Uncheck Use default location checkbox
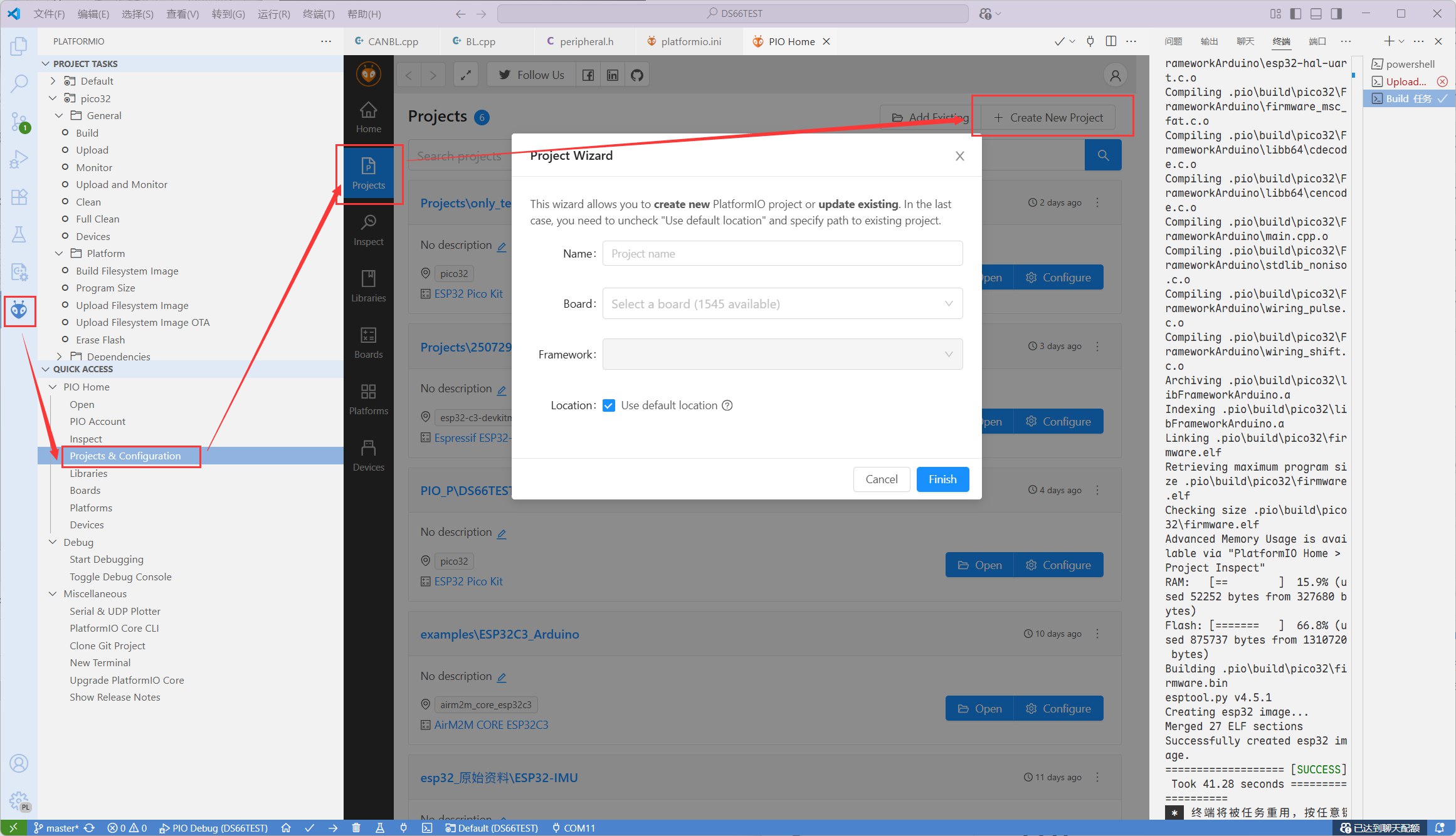Screen dimensions: 1456x836 coord(608,405)
